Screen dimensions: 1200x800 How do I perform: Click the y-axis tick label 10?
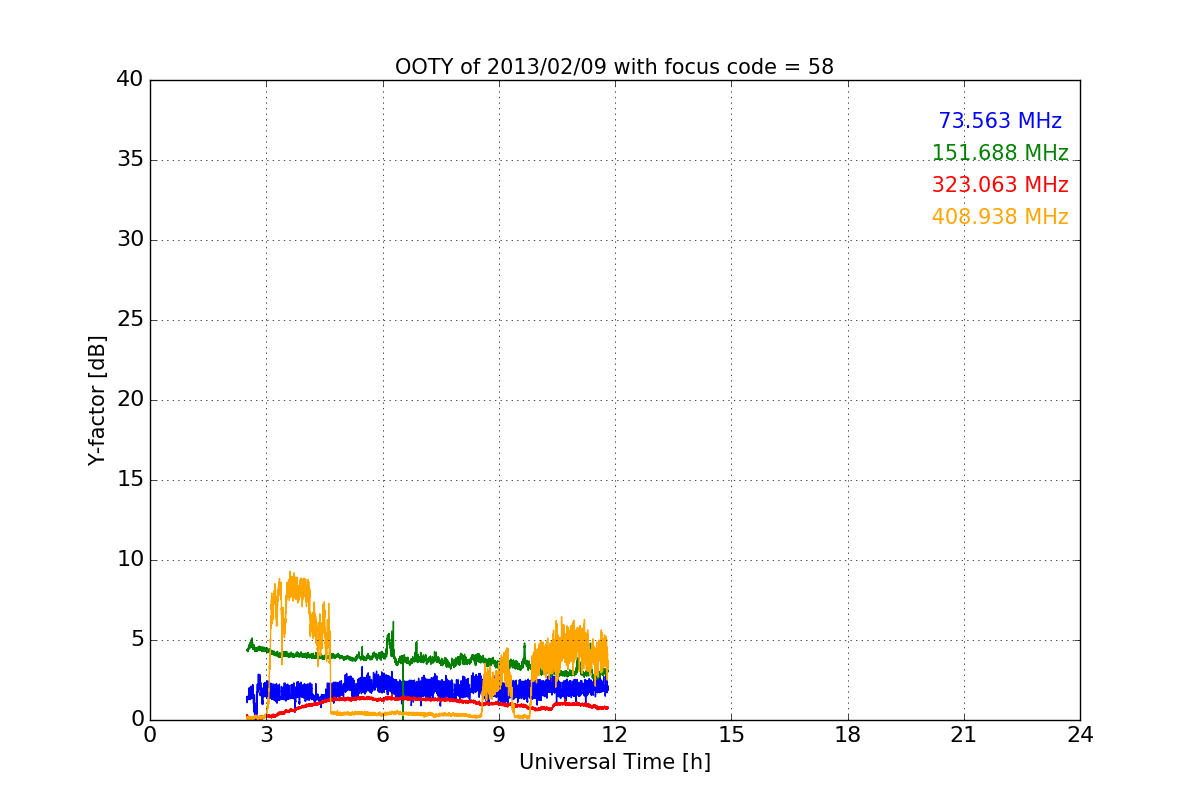[x=130, y=560]
